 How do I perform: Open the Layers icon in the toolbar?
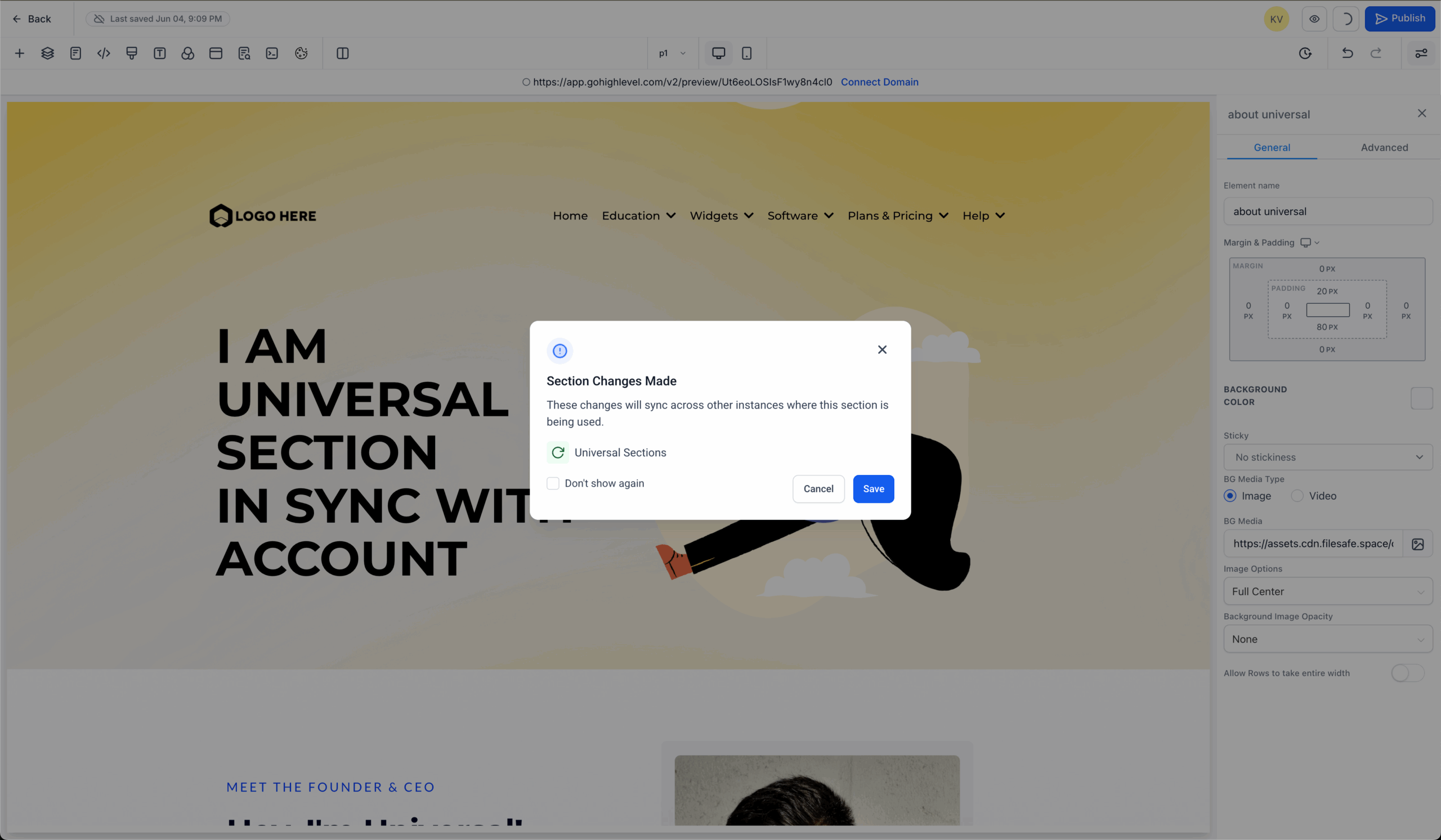point(47,53)
